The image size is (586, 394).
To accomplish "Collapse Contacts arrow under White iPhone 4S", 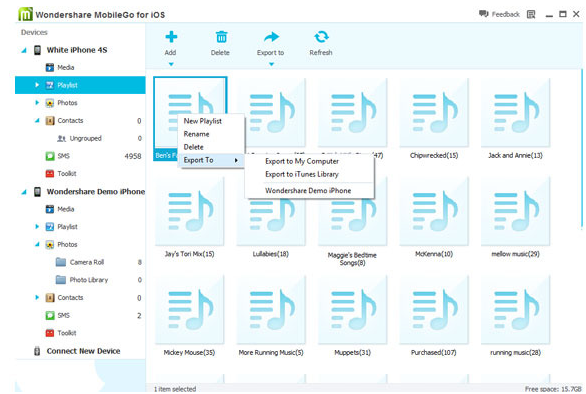I will (37, 120).
